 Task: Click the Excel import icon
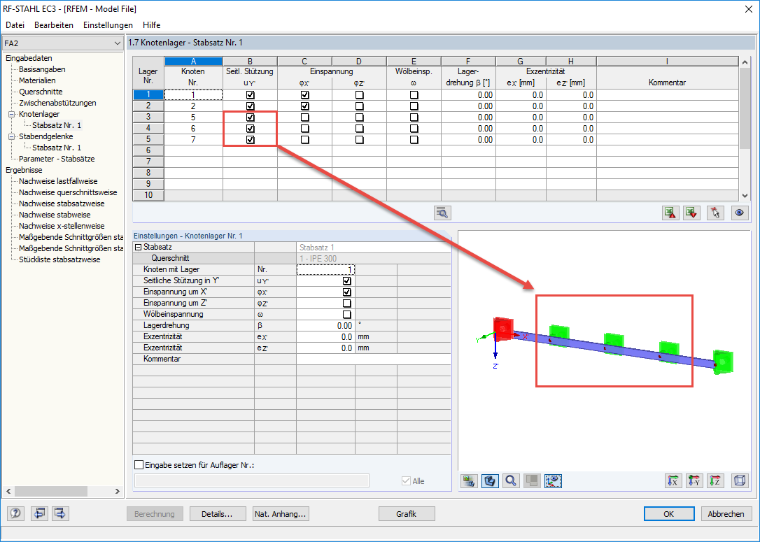(x=692, y=212)
